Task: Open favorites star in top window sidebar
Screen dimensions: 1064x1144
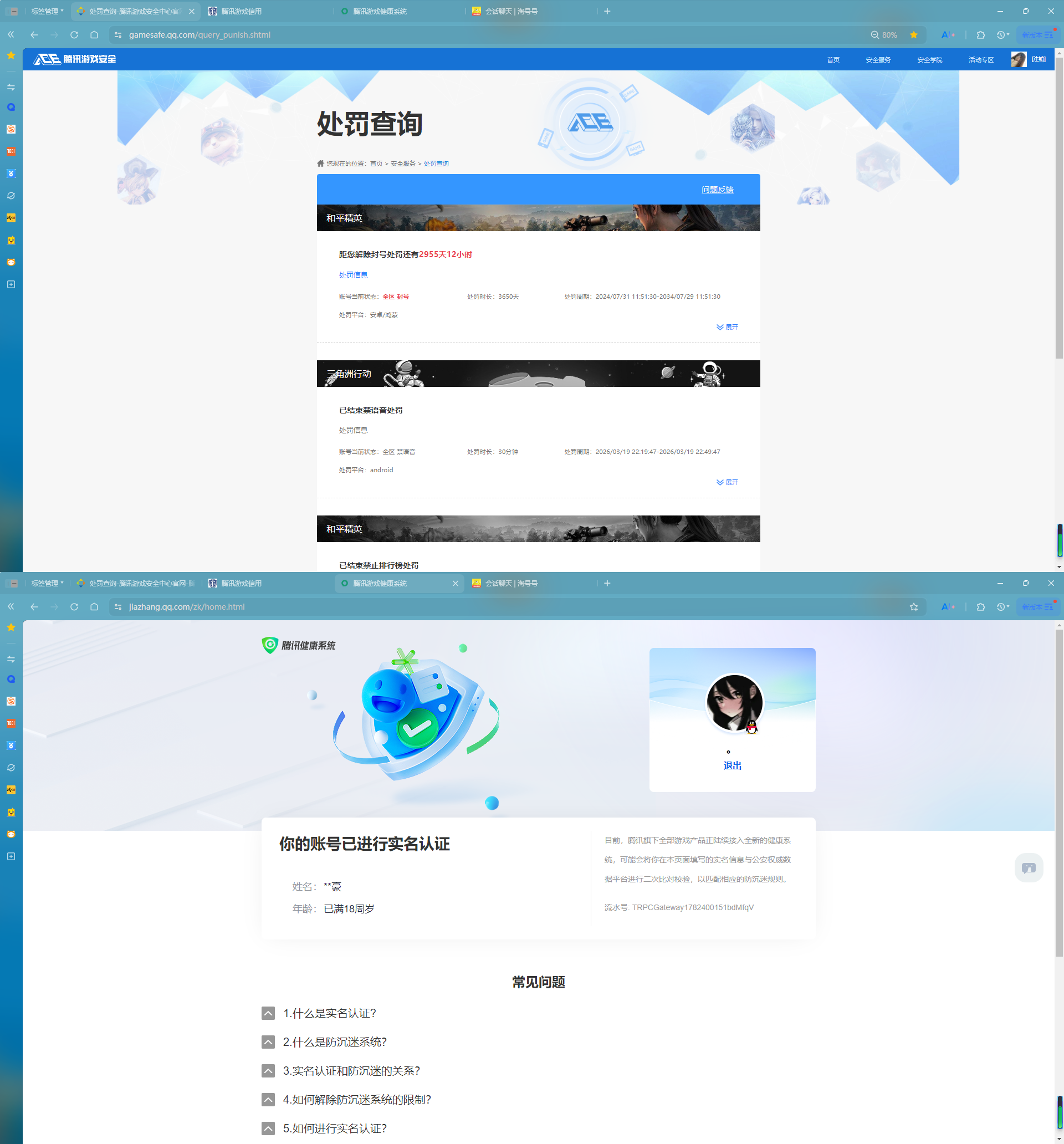Action: point(11,55)
